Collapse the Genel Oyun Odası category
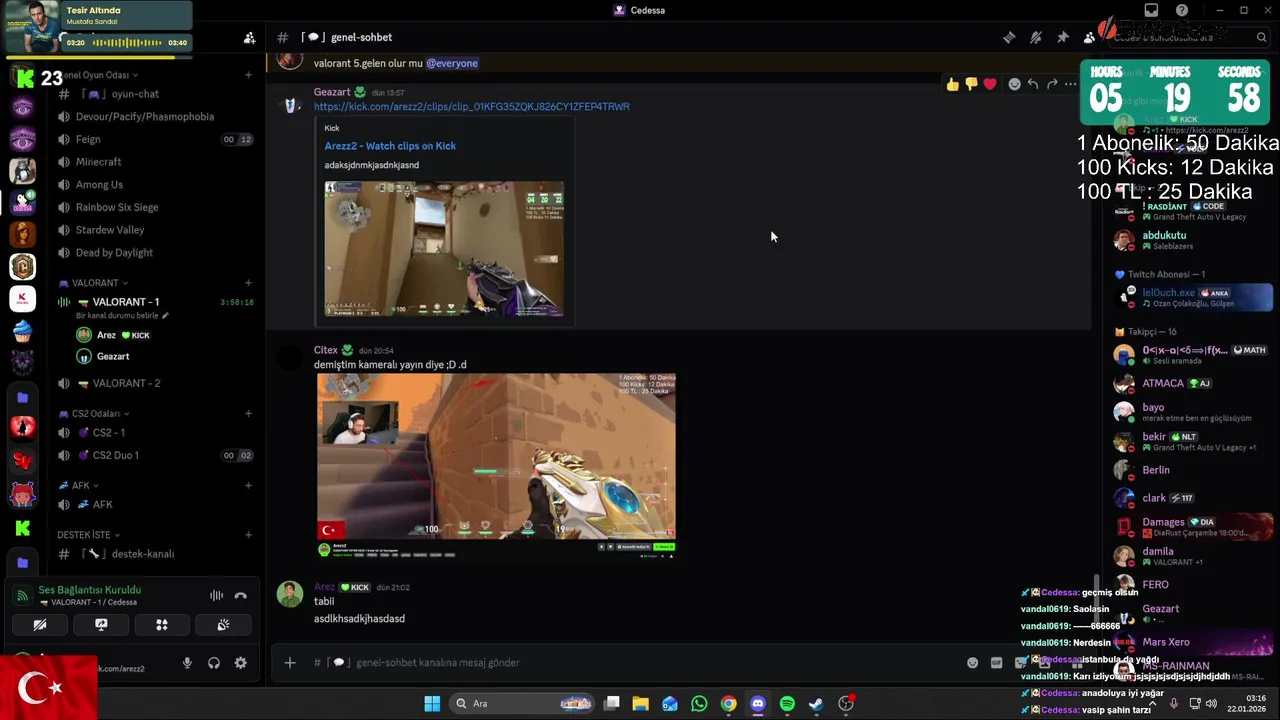This screenshot has height=720, width=1280. (x=97, y=75)
